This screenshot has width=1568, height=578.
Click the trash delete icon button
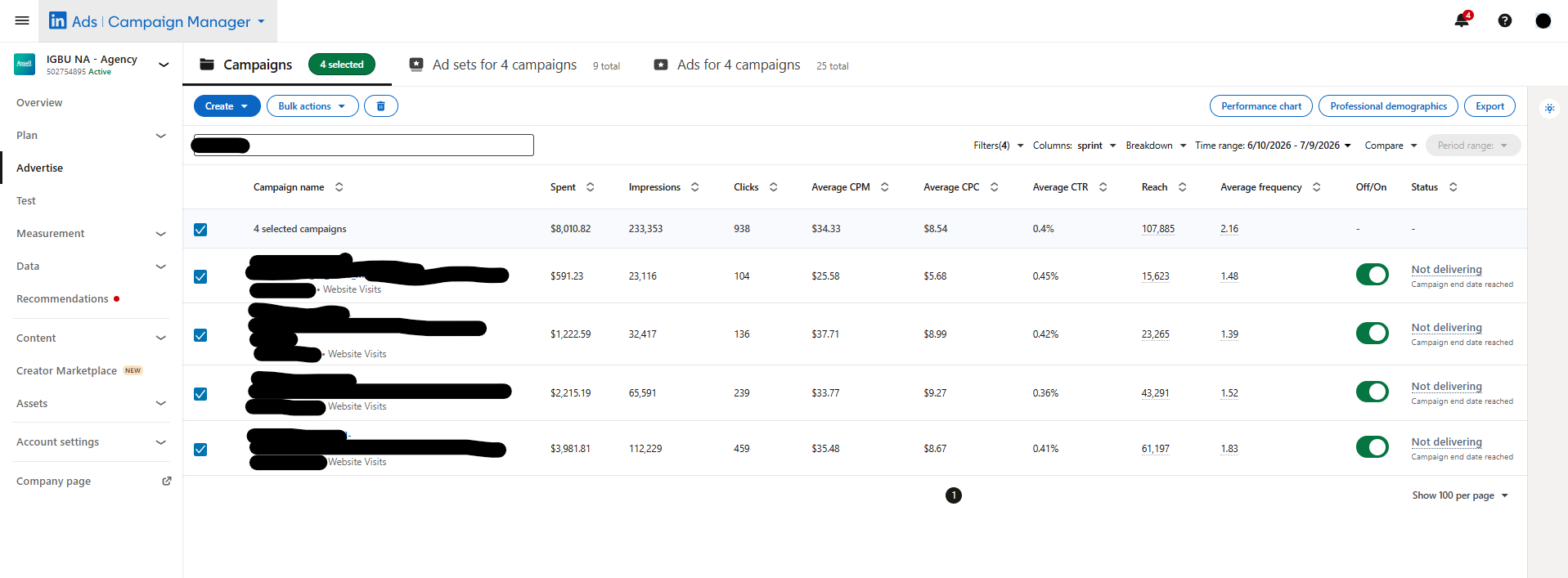381,106
